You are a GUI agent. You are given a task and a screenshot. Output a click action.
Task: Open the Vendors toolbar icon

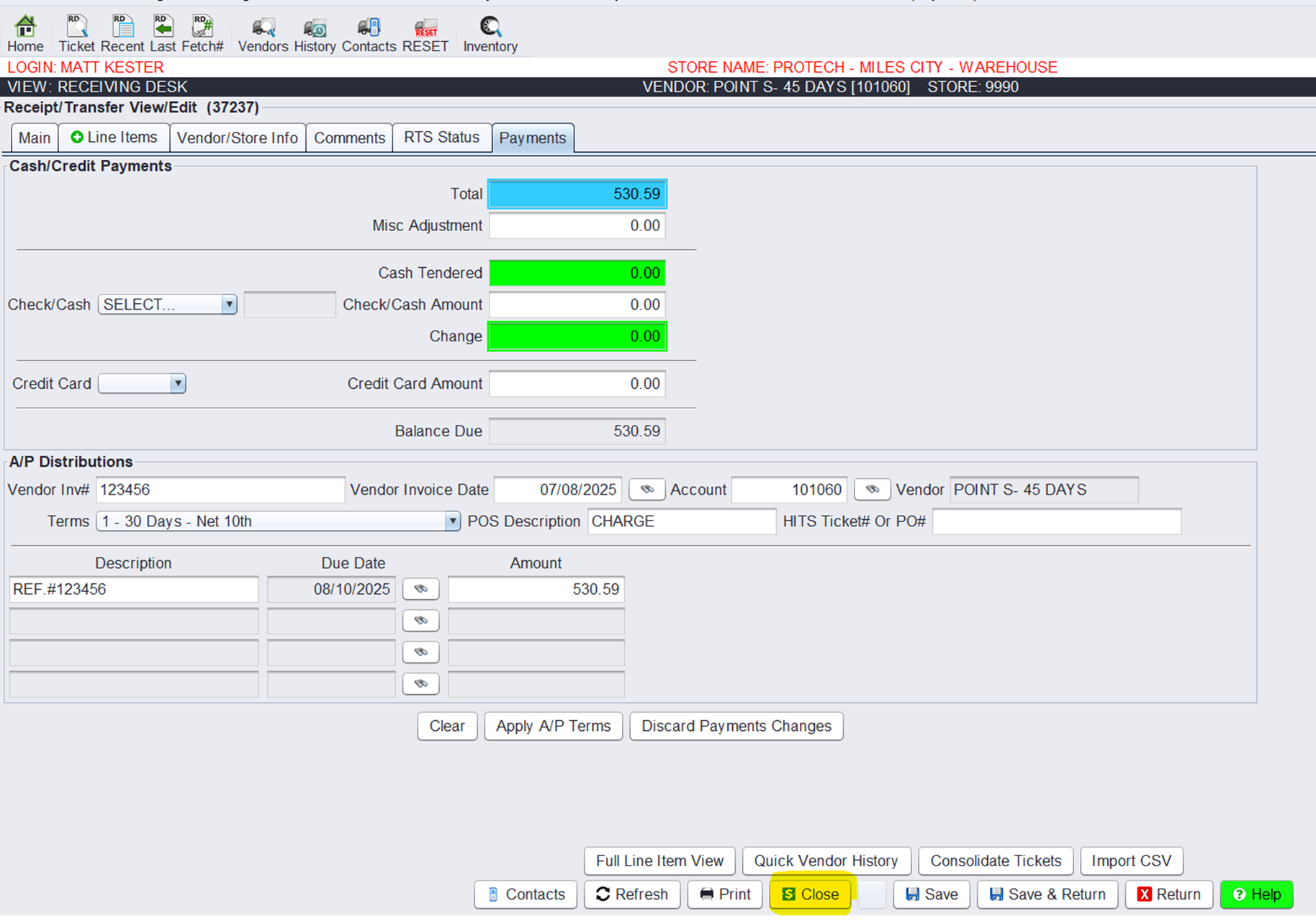pyautogui.click(x=263, y=34)
